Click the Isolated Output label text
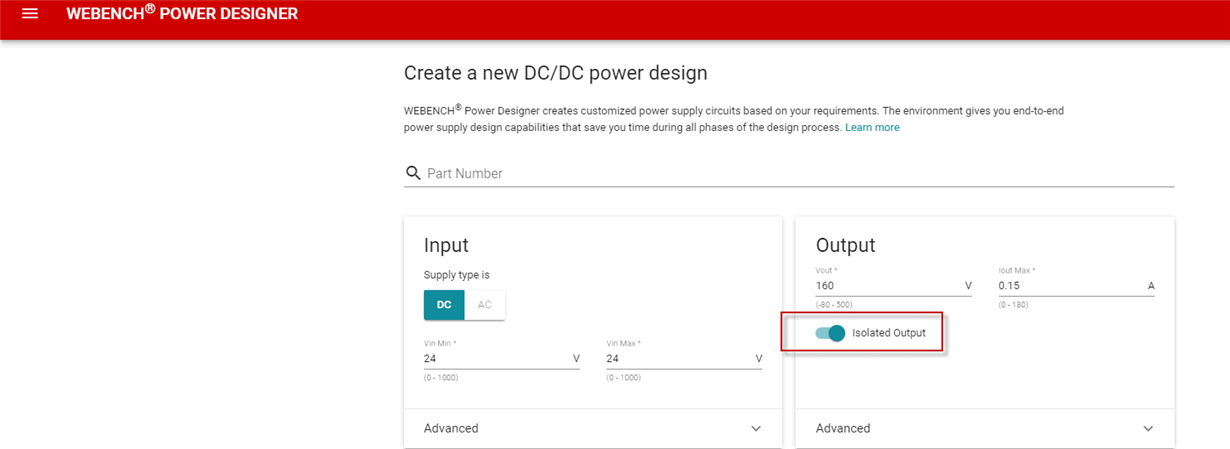 (889, 333)
